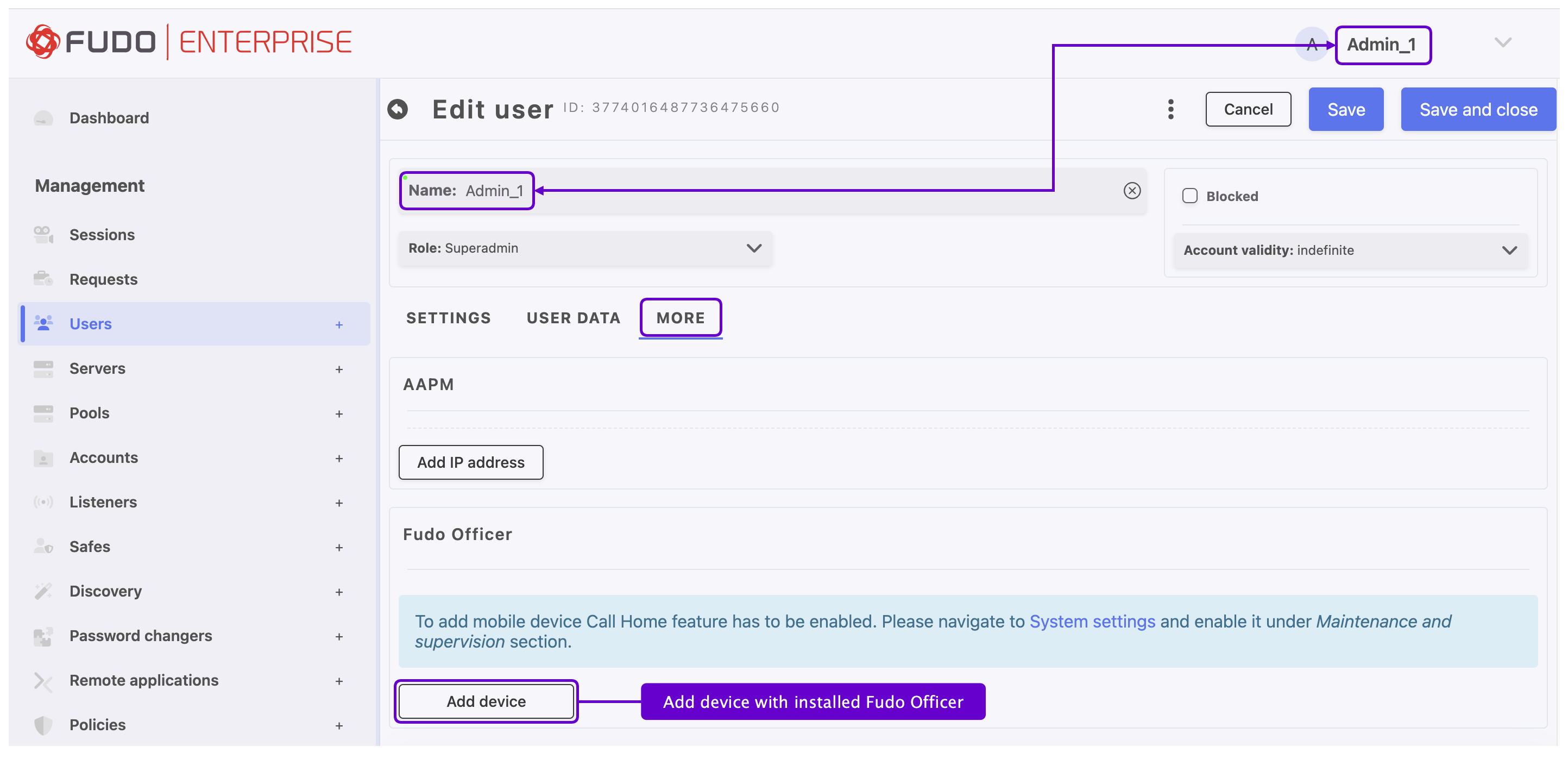The height and width of the screenshot is (759, 1568).
Task: Click the plus next to Discovery
Action: pyautogui.click(x=339, y=592)
